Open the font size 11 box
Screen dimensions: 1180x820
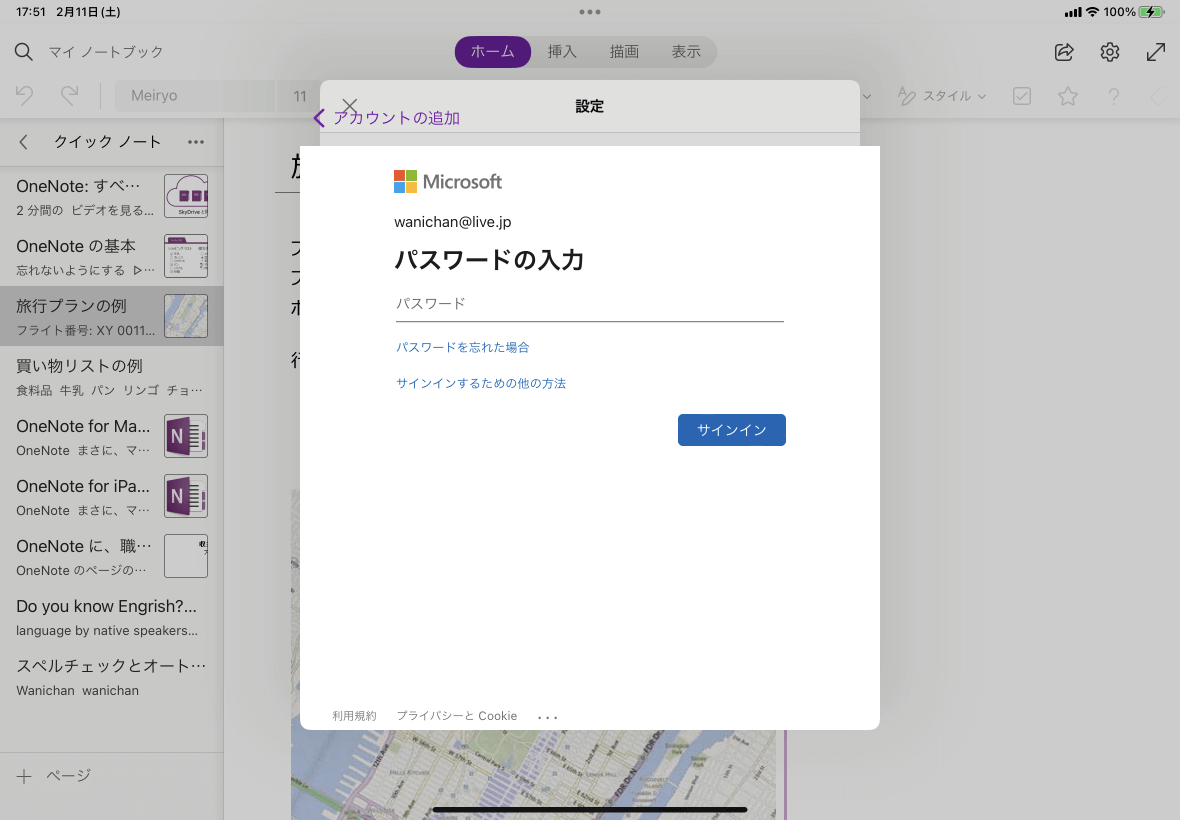[299, 96]
